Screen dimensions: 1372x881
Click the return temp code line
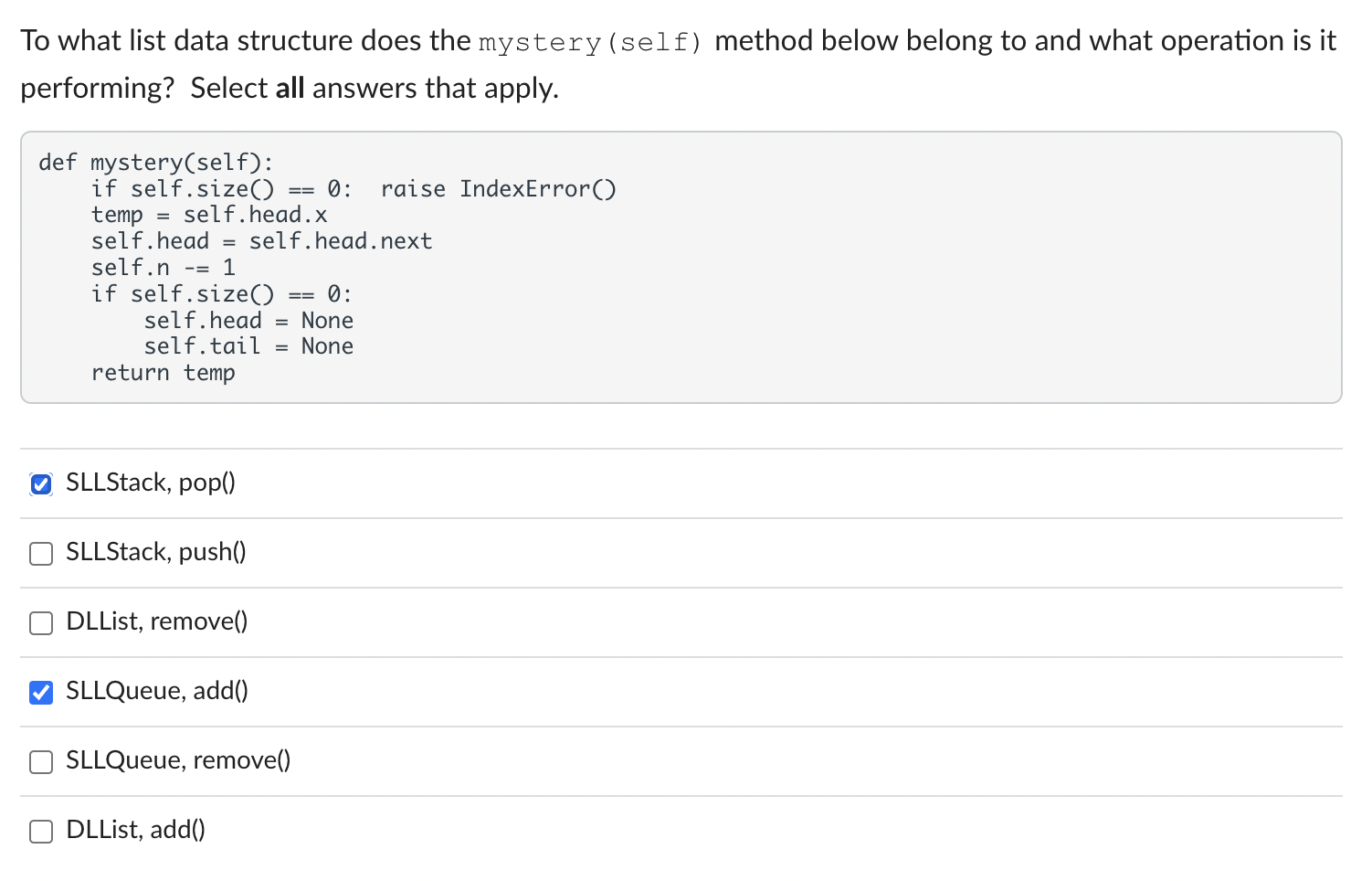[164, 373]
